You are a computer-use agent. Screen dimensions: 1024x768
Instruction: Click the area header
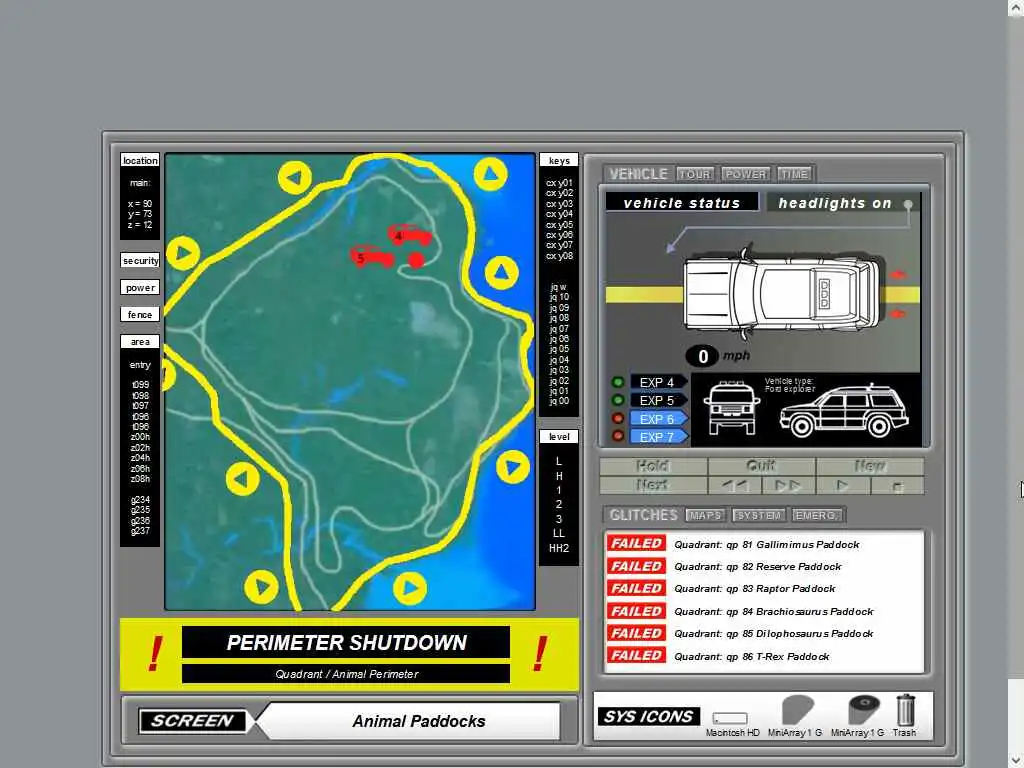(140, 342)
